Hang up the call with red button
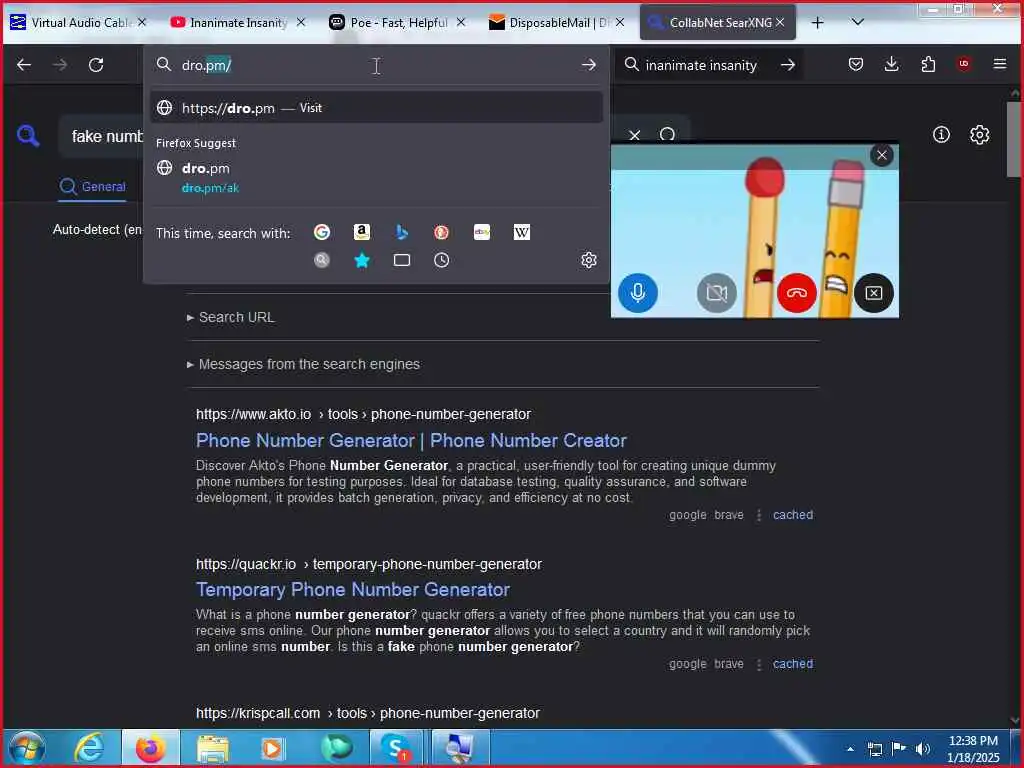Screen dimensions: 1024x768 click(796, 292)
